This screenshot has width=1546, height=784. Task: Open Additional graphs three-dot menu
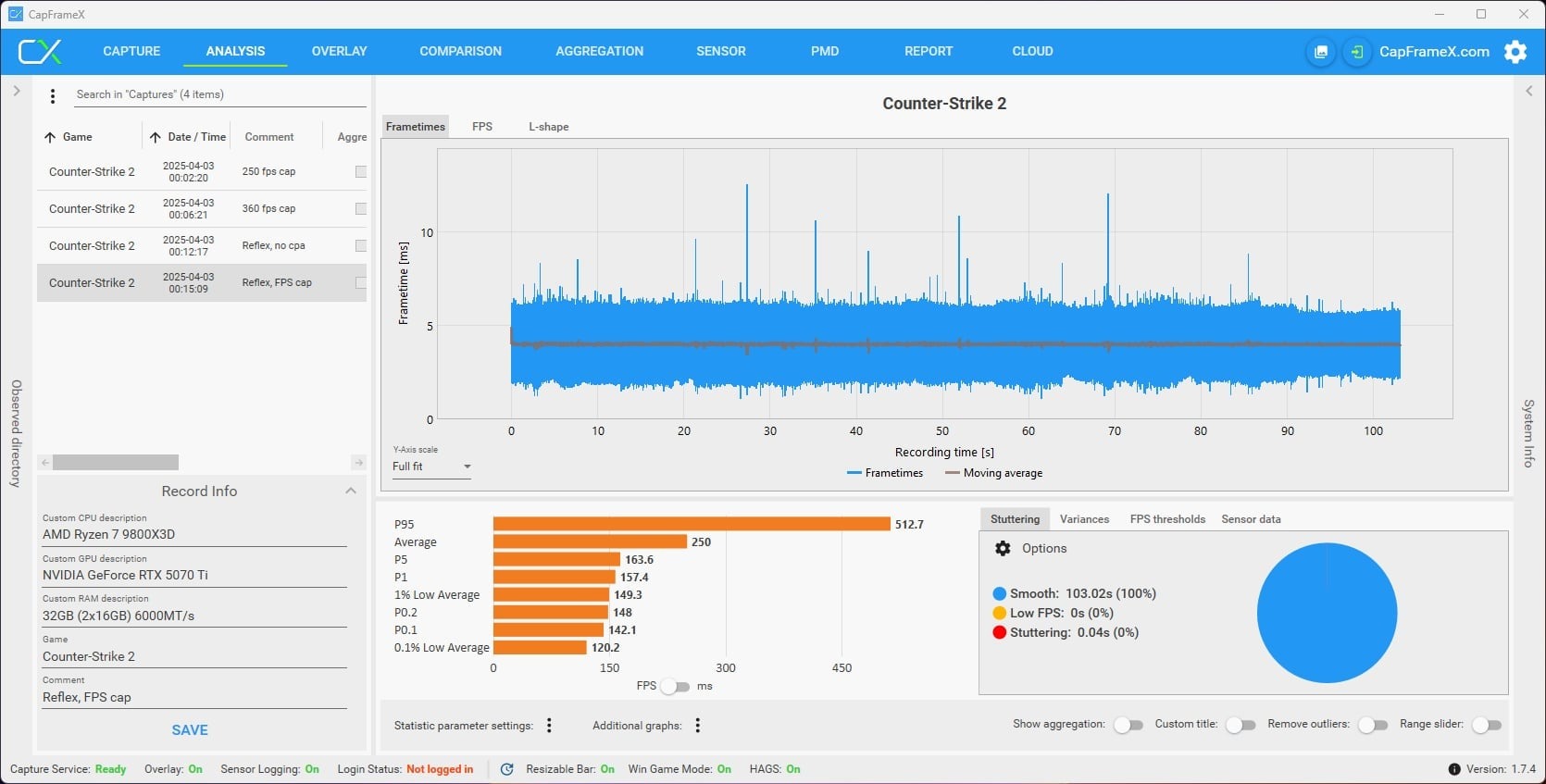(698, 726)
